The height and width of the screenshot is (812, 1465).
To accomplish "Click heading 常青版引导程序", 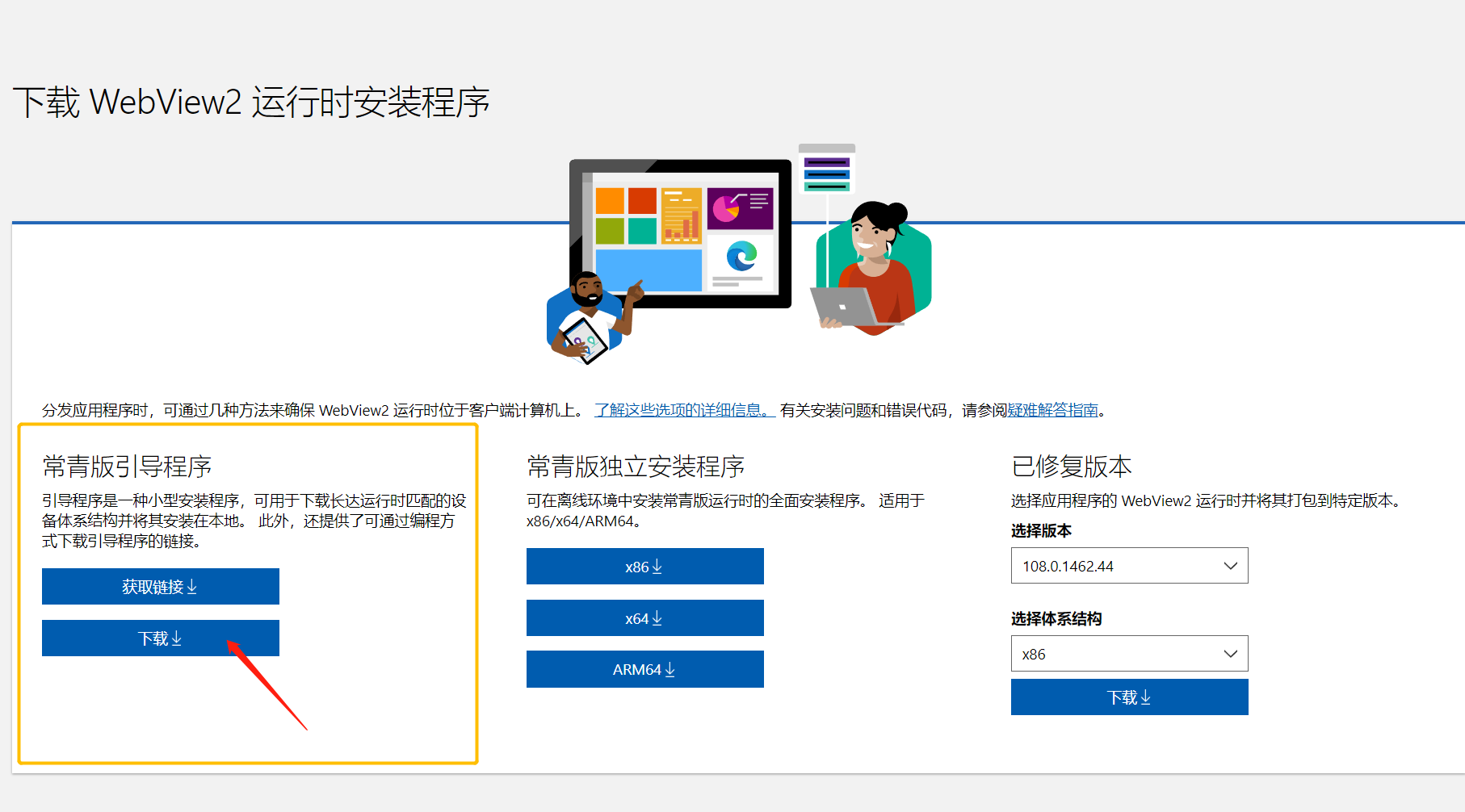I will tap(127, 466).
